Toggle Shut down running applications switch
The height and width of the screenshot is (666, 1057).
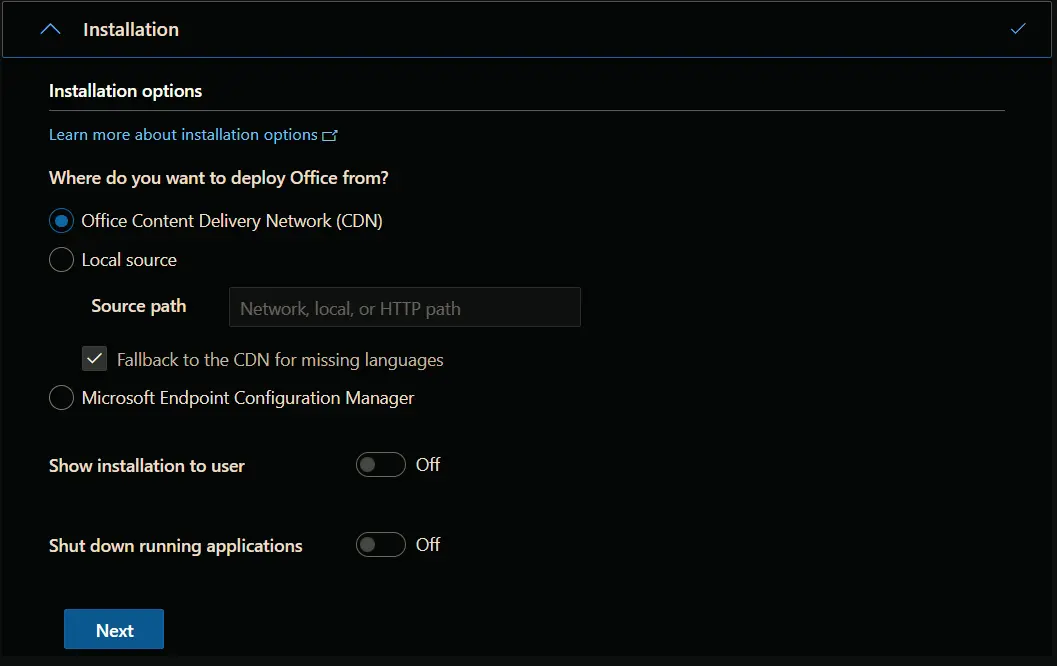(381, 545)
